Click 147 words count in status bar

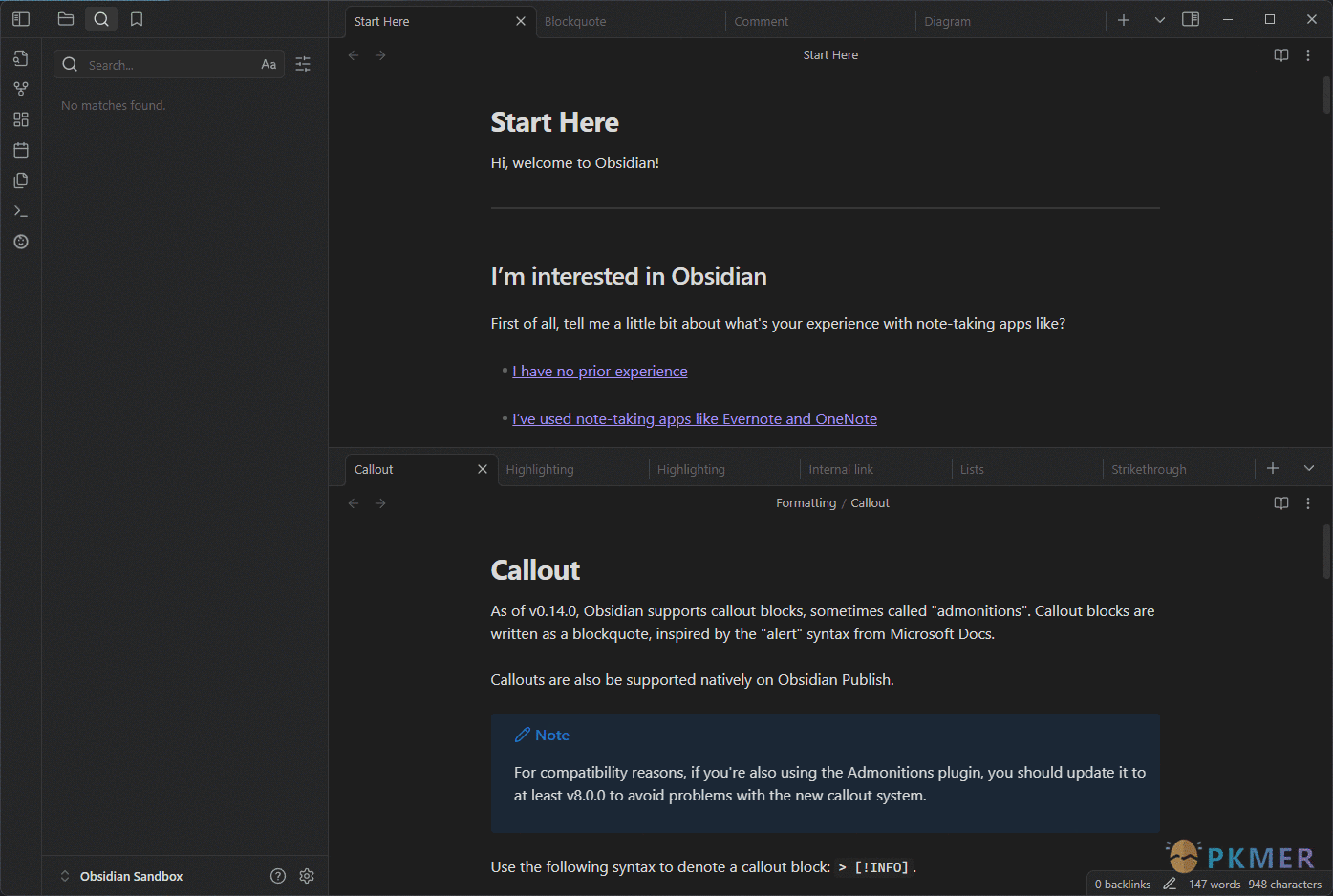[x=1215, y=885]
